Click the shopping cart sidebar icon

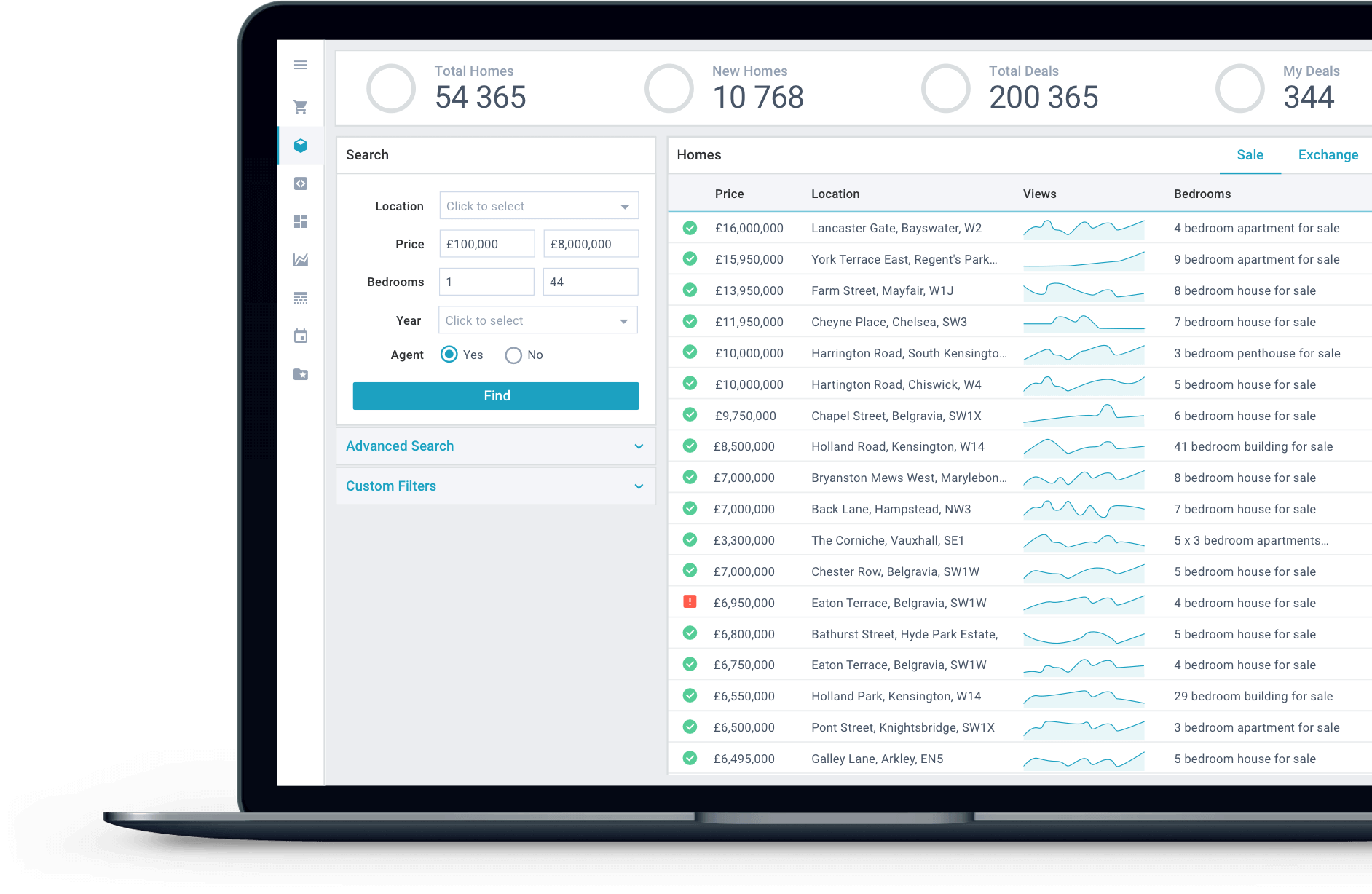(x=300, y=107)
